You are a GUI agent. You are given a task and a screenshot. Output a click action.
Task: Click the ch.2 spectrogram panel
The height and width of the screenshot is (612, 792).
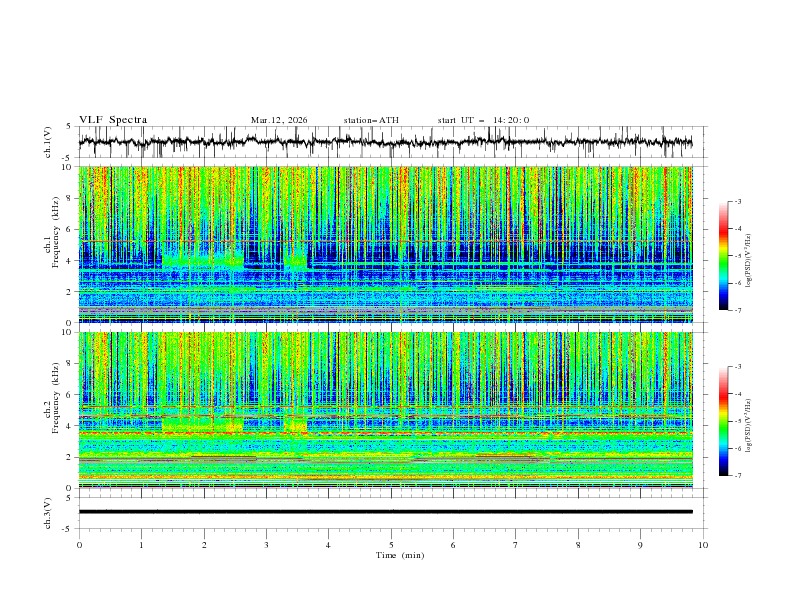tap(385, 410)
